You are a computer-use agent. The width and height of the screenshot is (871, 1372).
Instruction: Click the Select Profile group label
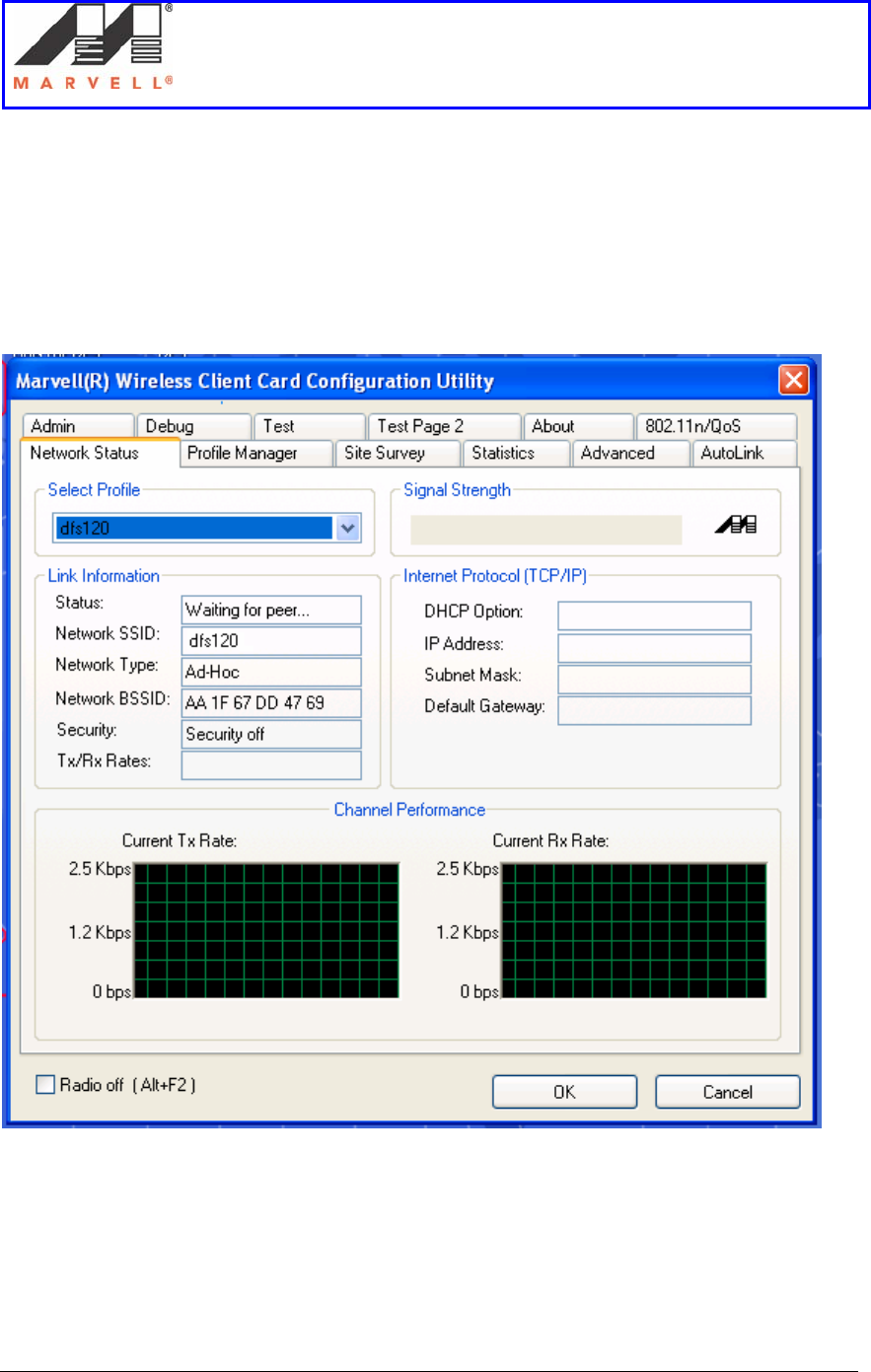(94, 490)
